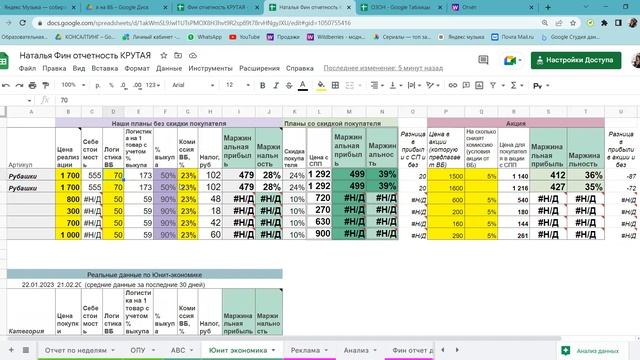Open the all sheets list
Image resolution: width=640 pixels, height=360 pixels.
(26, 350)
